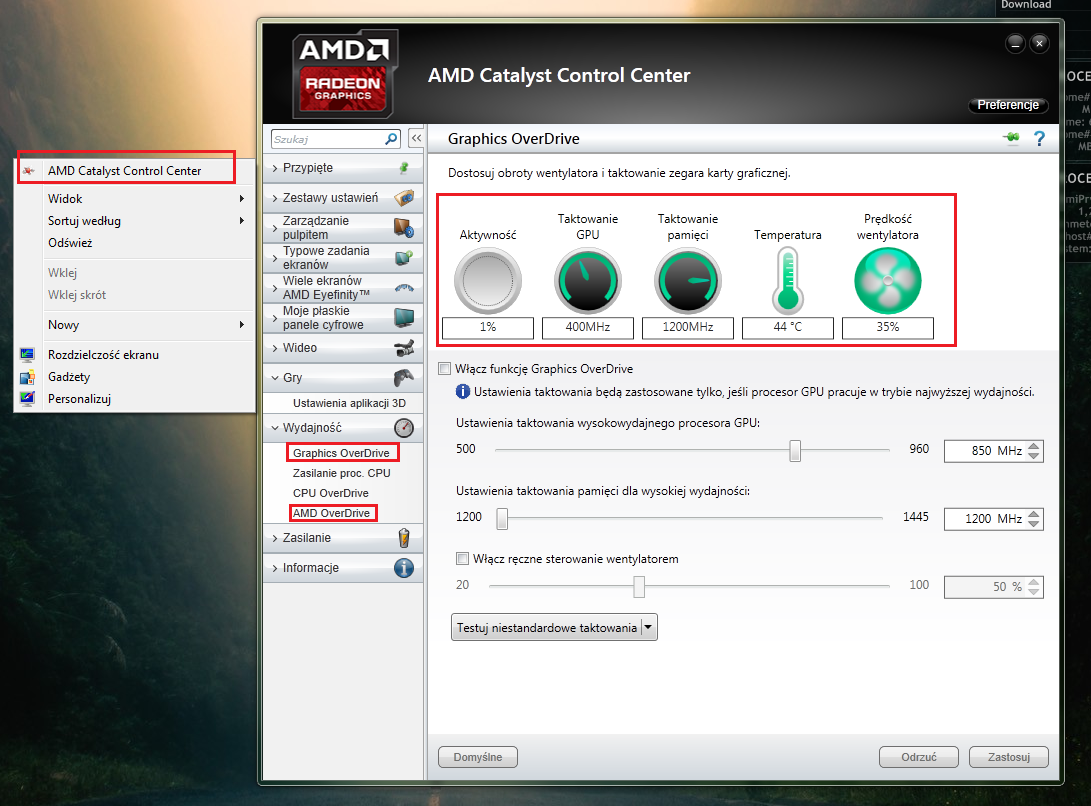1091x806 pixels.
Task: Click the GPU clock slider handle
Action: coord(795,451)
